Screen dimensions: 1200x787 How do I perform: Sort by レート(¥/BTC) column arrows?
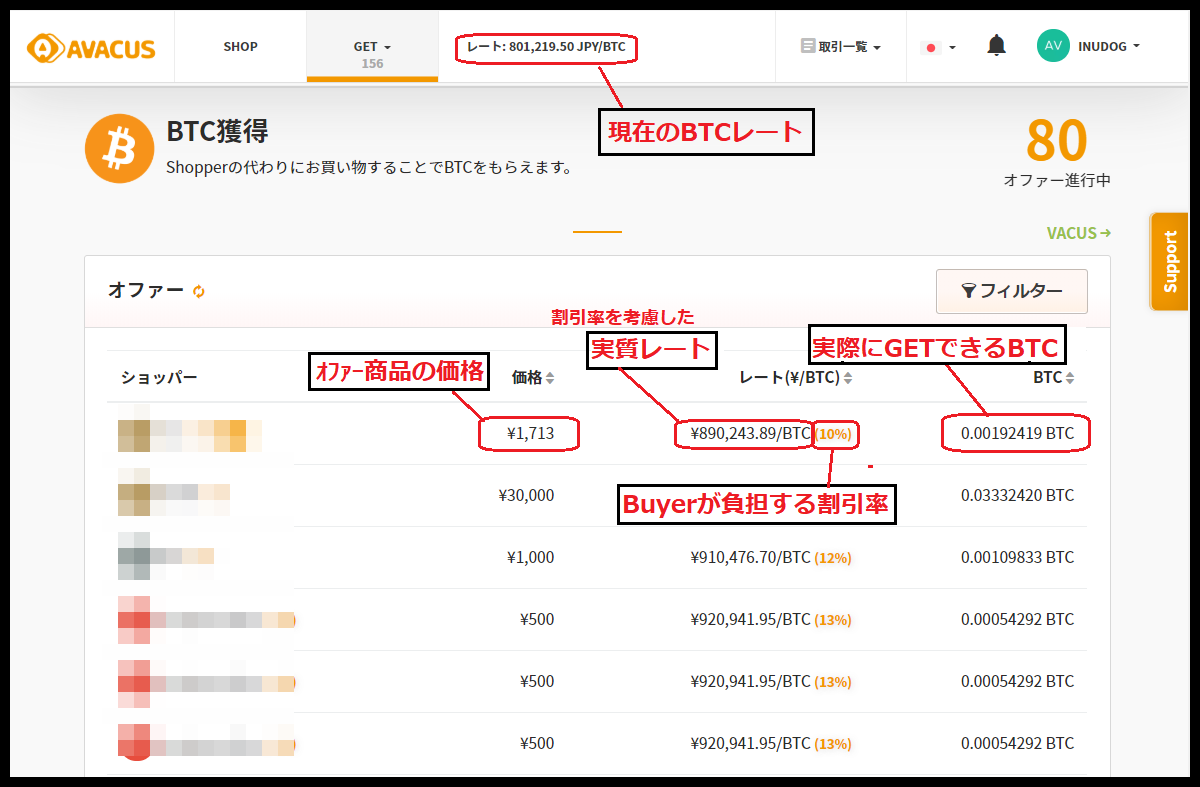coord(848,378)
